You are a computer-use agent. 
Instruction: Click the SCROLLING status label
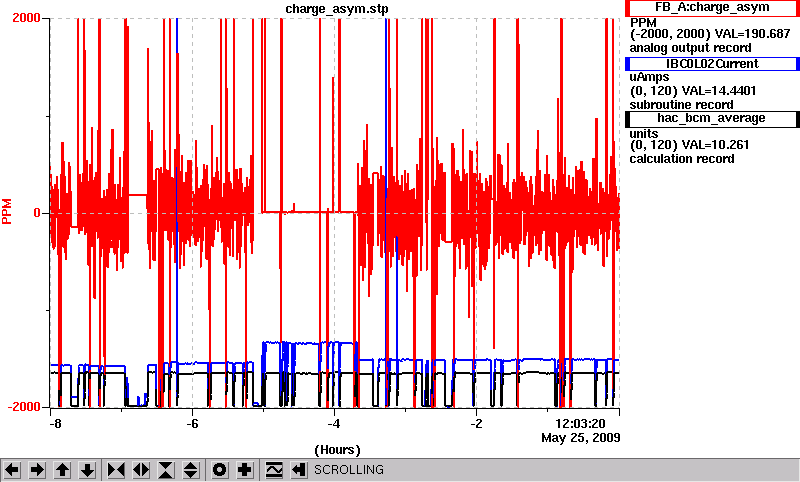(349, 470)
